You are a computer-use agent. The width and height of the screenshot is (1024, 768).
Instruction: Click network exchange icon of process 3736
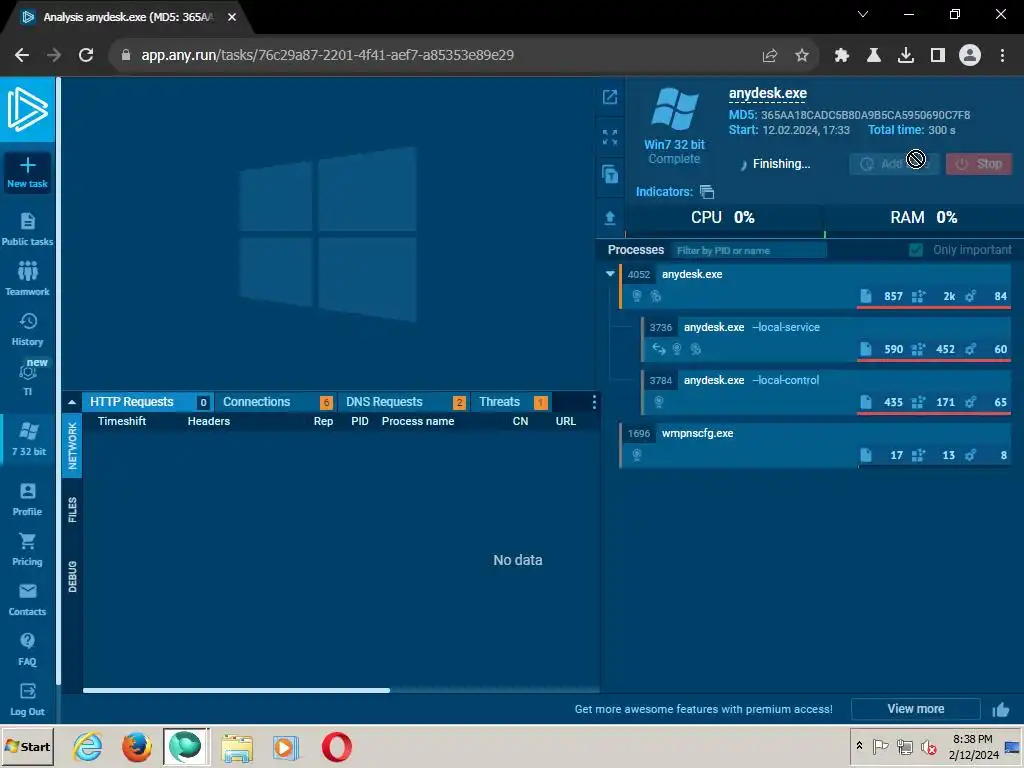pos(658,349)
